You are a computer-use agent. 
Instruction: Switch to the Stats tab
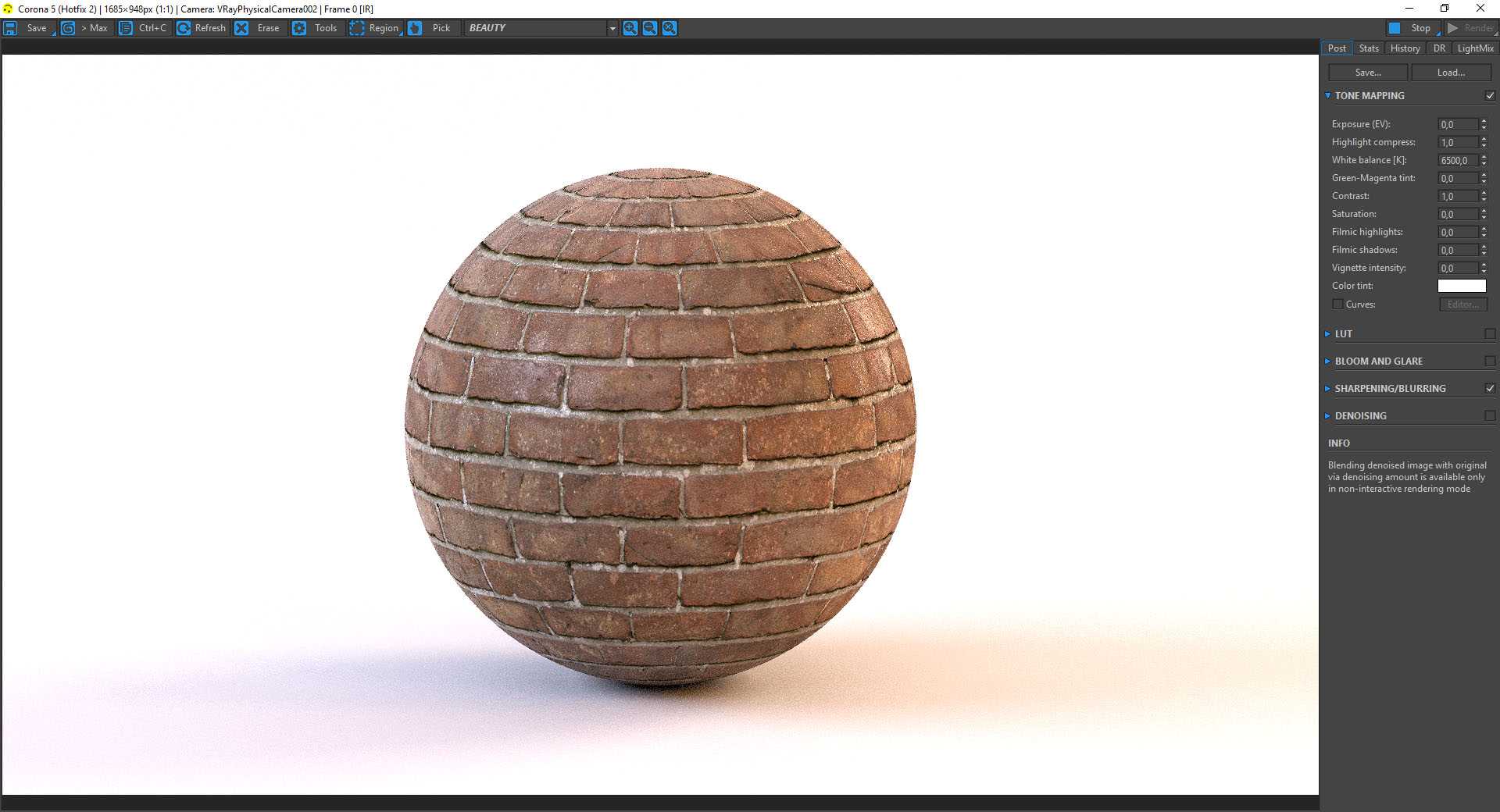[1369, 48]
